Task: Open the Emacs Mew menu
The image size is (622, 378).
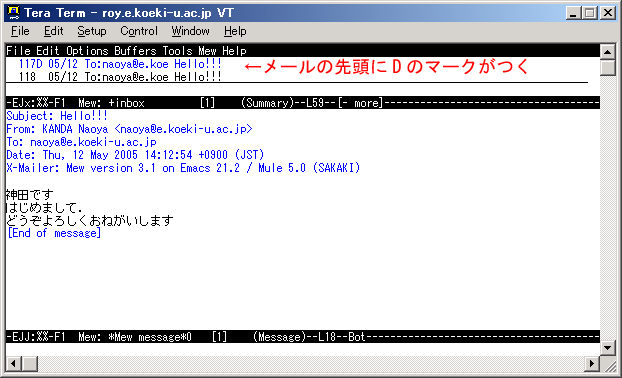Action: [207, 51]
